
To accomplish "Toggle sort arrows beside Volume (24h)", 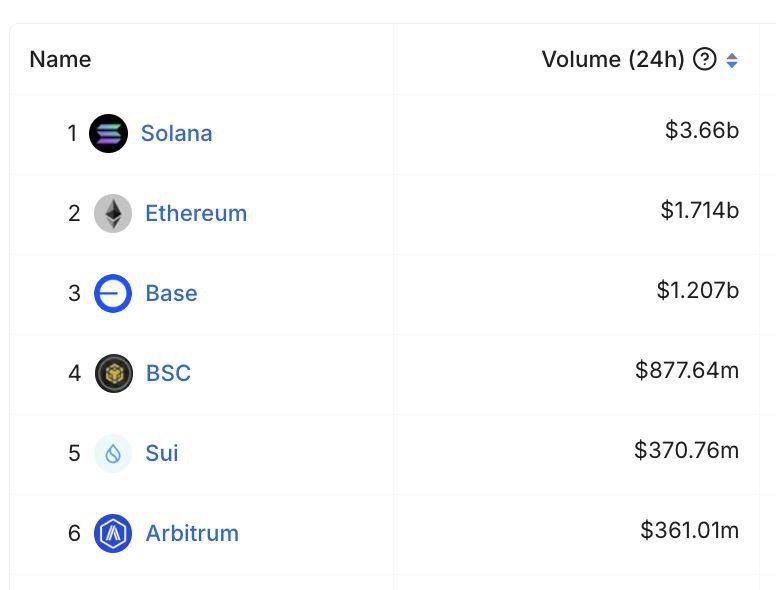I will [x=732, y=60].
